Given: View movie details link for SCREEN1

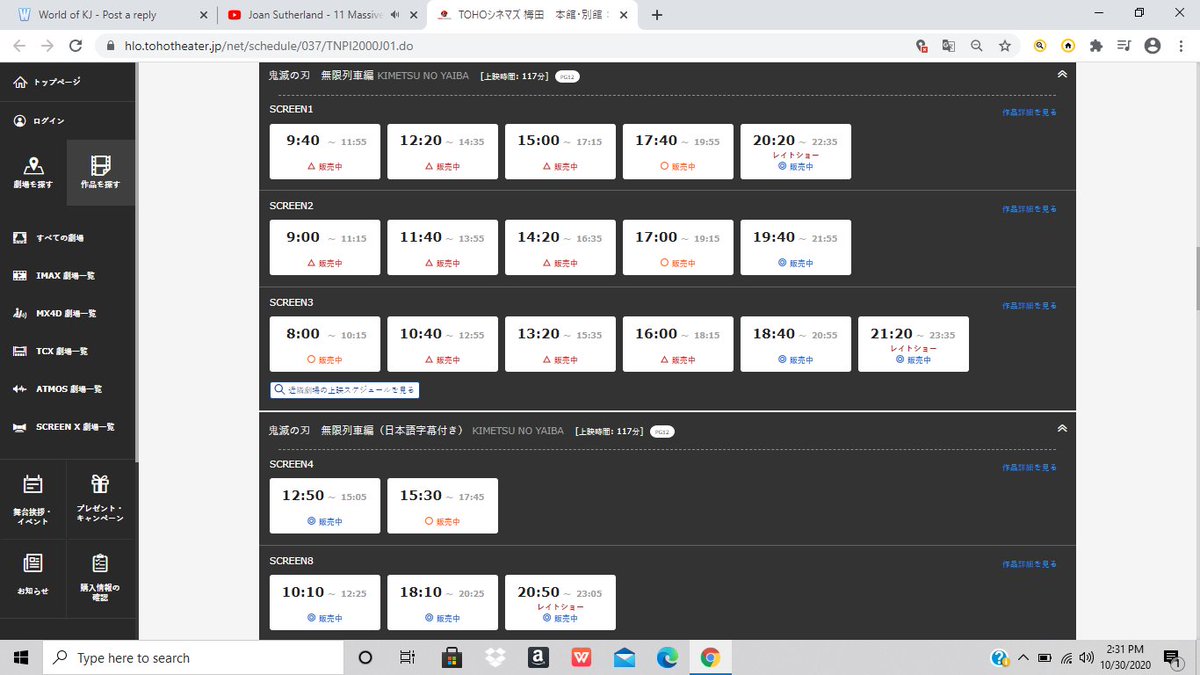Looking at the screenshot, I should [1029, 113].
